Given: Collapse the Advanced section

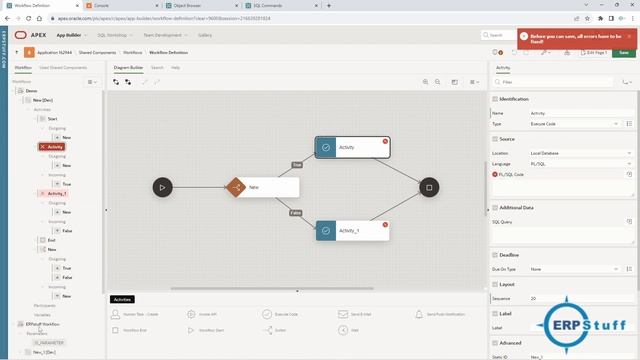Looking at the screenshot, I should point(495,343).
